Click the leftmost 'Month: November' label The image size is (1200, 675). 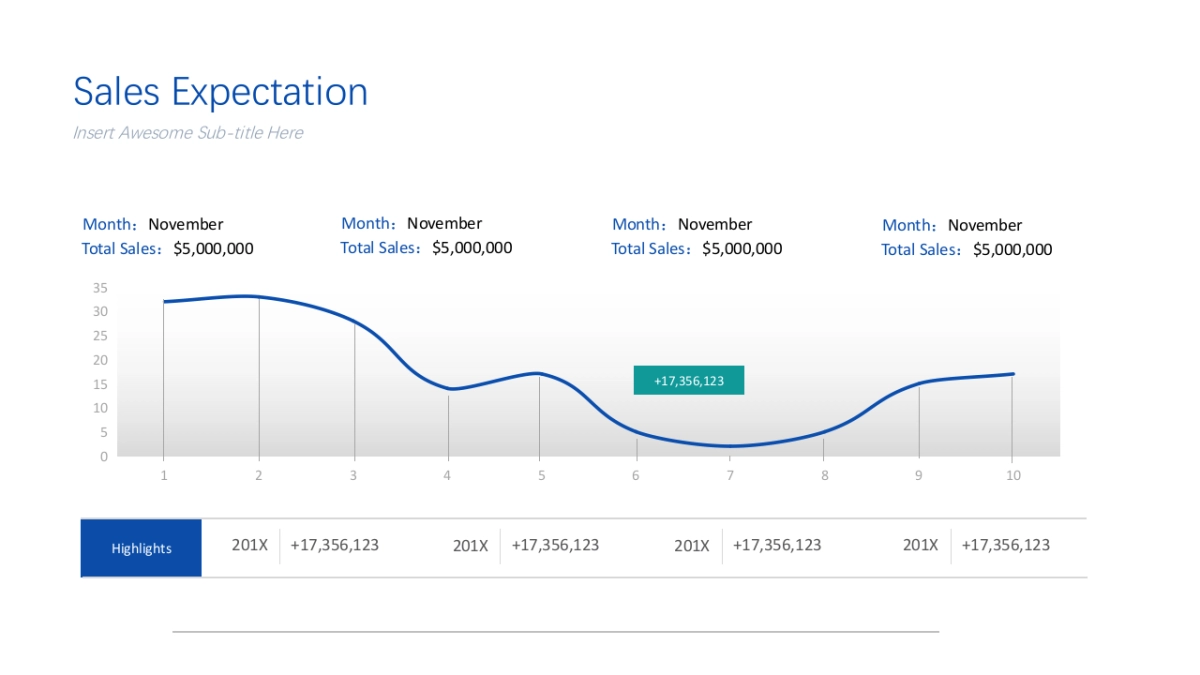153,224
